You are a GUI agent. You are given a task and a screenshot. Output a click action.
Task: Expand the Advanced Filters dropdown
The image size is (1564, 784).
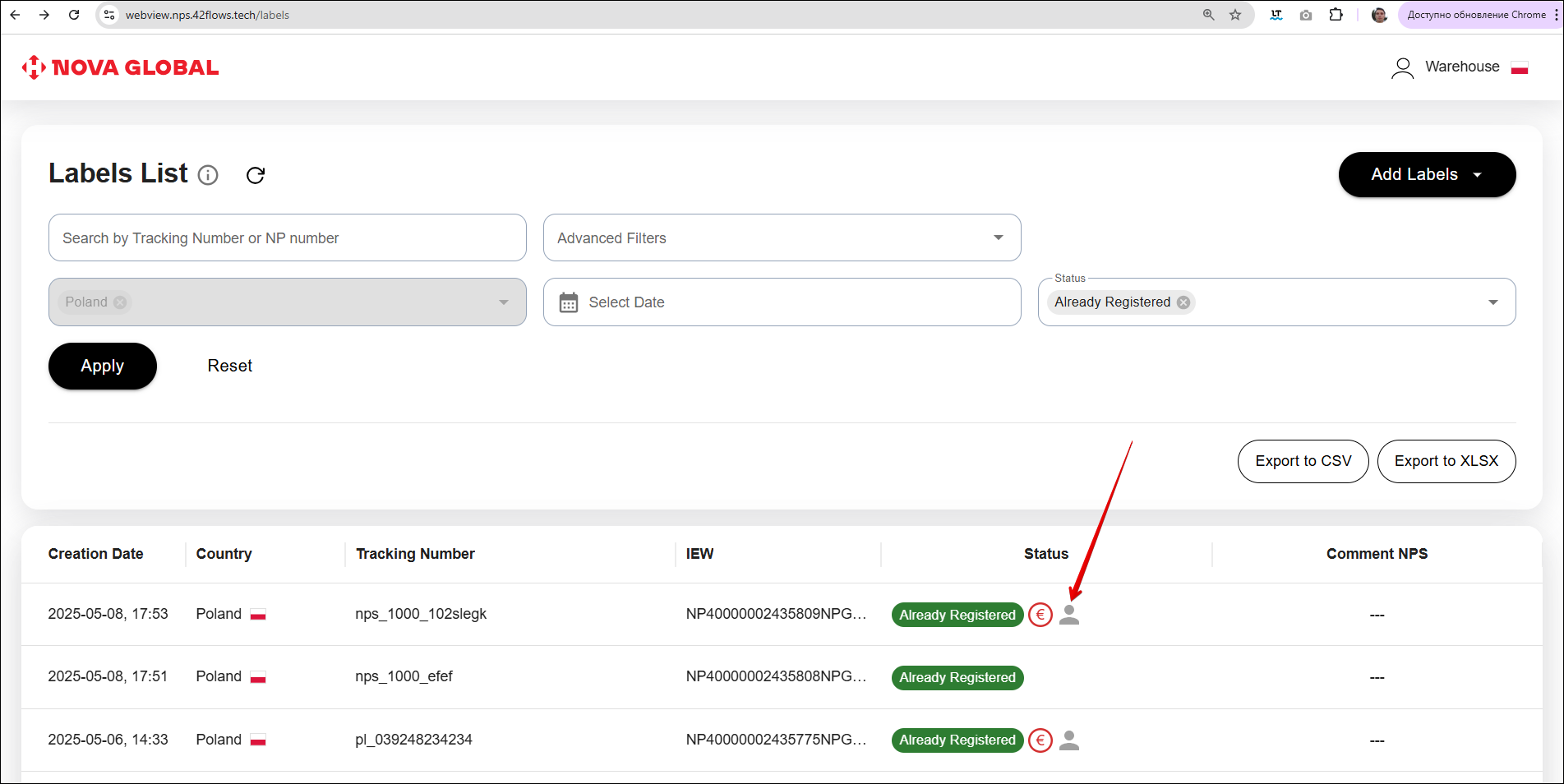pos(782,238)
